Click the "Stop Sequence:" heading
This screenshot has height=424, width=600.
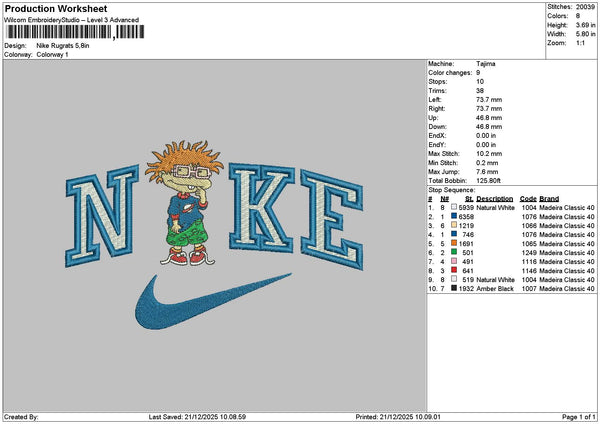452,190
